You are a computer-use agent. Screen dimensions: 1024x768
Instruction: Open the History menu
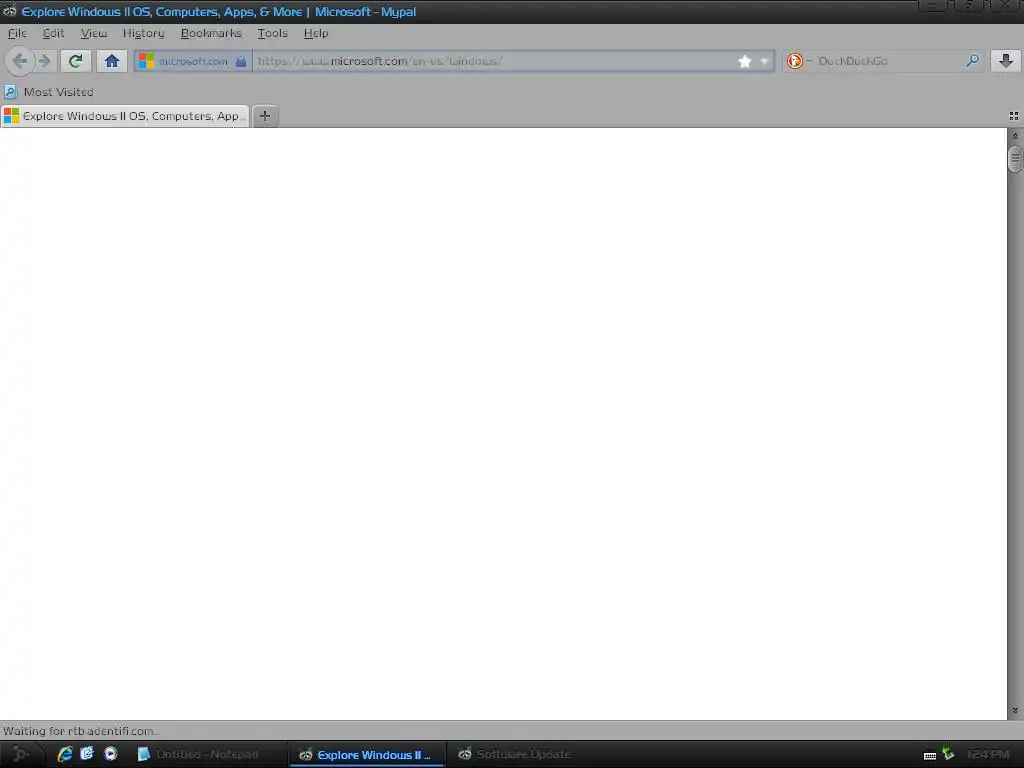point(143,33)
